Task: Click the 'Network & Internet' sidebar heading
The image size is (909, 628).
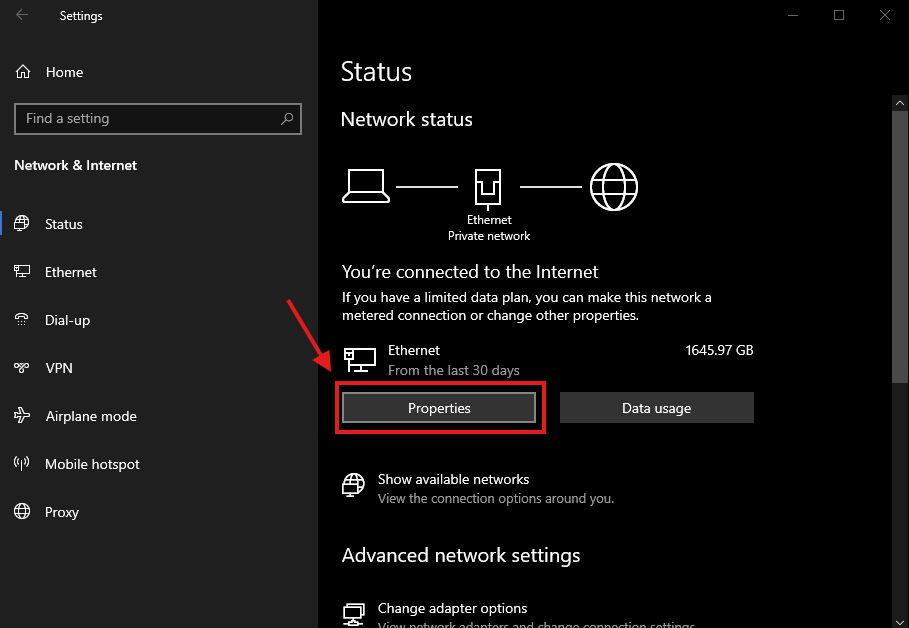Action: (x=75, y=165)
